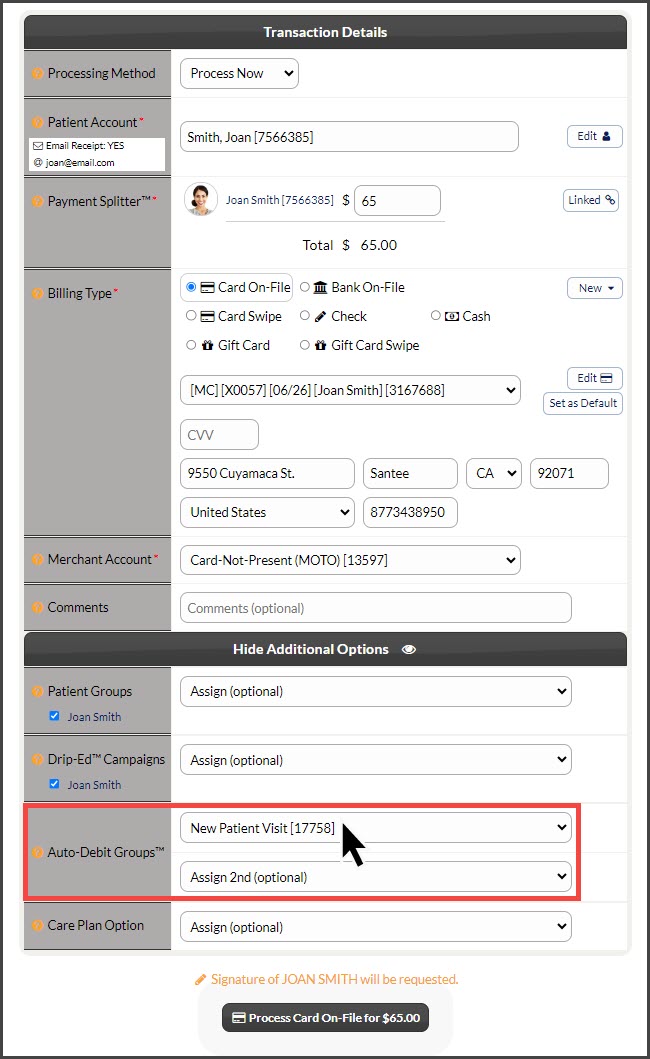Click the phone number field

pos(410,512)
